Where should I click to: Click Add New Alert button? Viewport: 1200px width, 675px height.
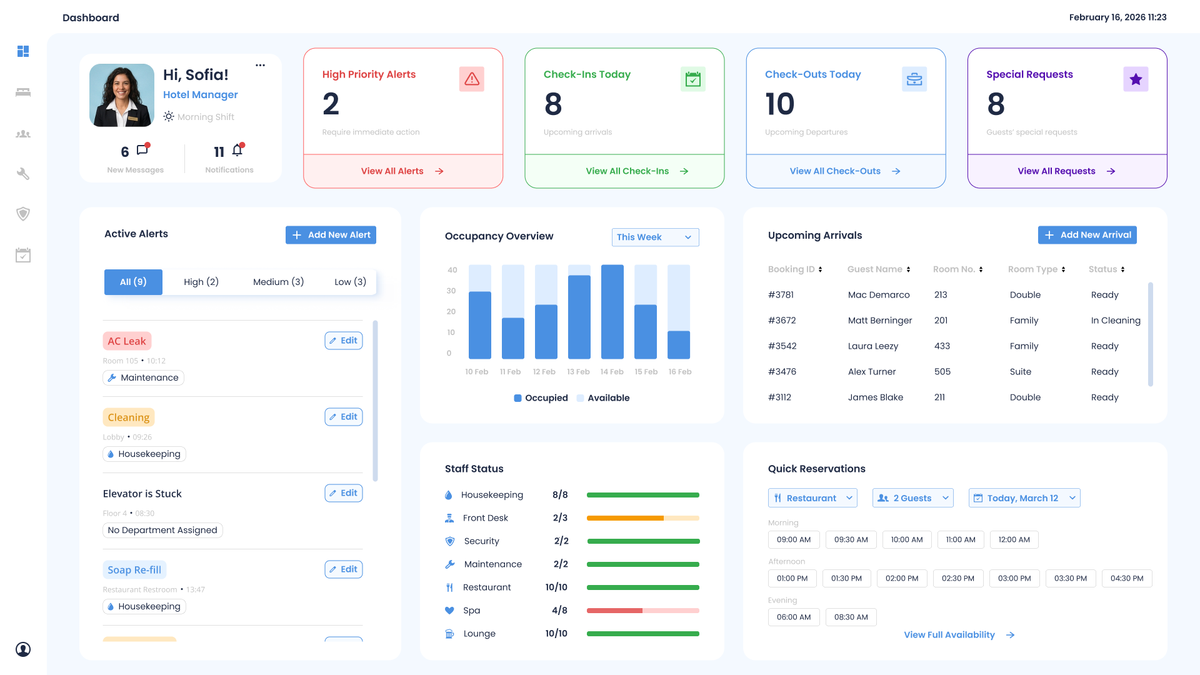click(x=331, y=235)
